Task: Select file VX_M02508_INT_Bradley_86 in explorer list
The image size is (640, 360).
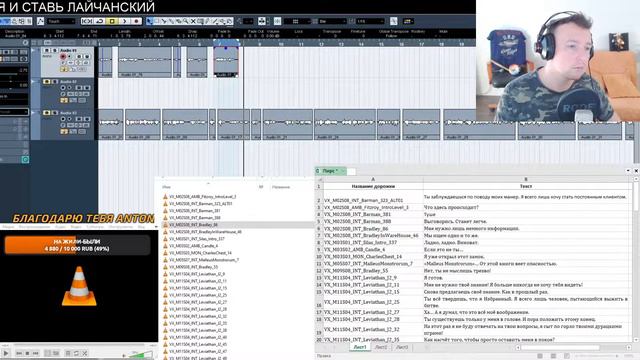Action: pyautogui.click(x=194, y=225)
